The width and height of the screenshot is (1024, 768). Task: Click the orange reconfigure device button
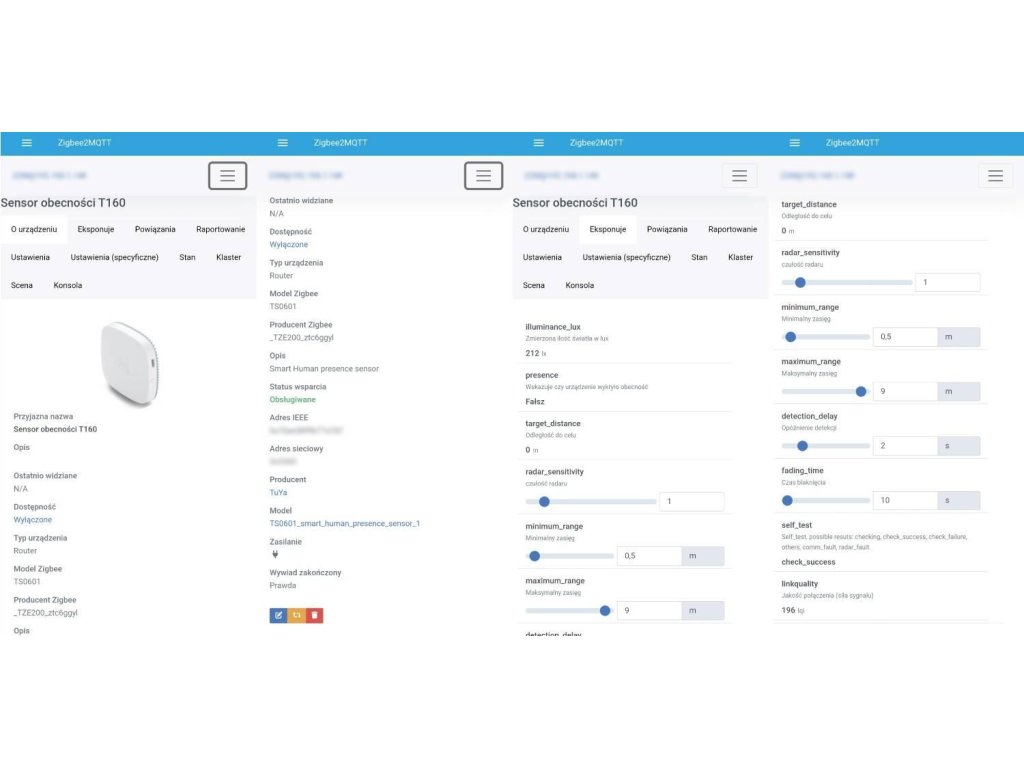pyautogui.click(x=296, y=615)
